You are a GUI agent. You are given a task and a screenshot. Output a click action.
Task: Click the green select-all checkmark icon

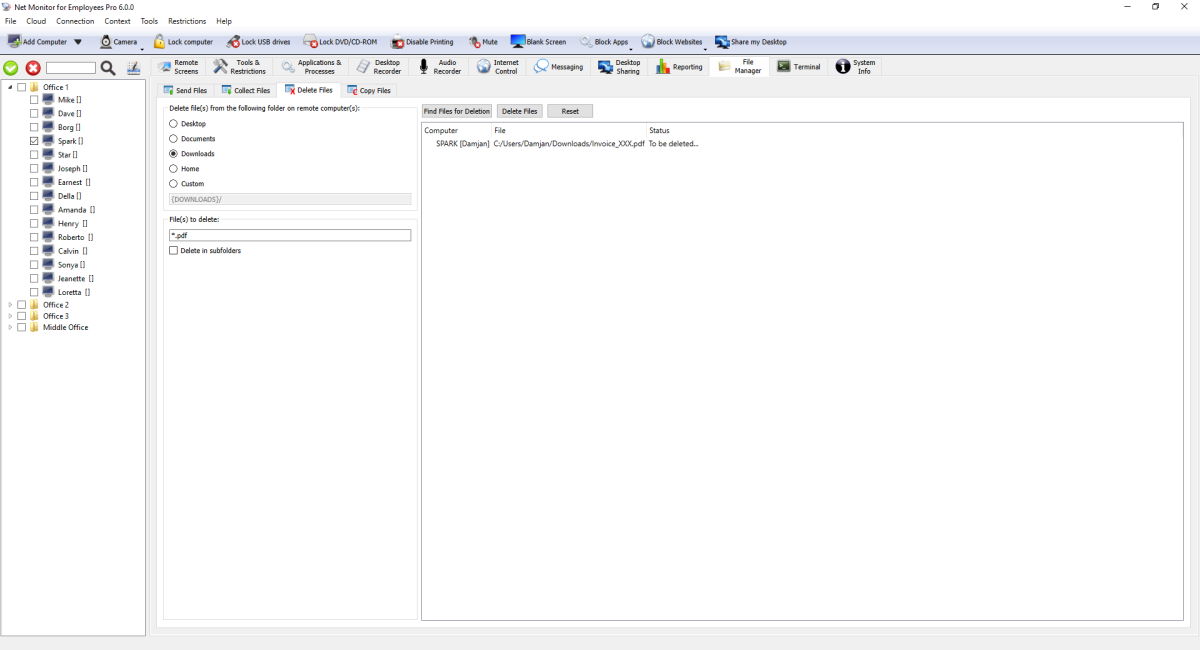coord(11,68)
